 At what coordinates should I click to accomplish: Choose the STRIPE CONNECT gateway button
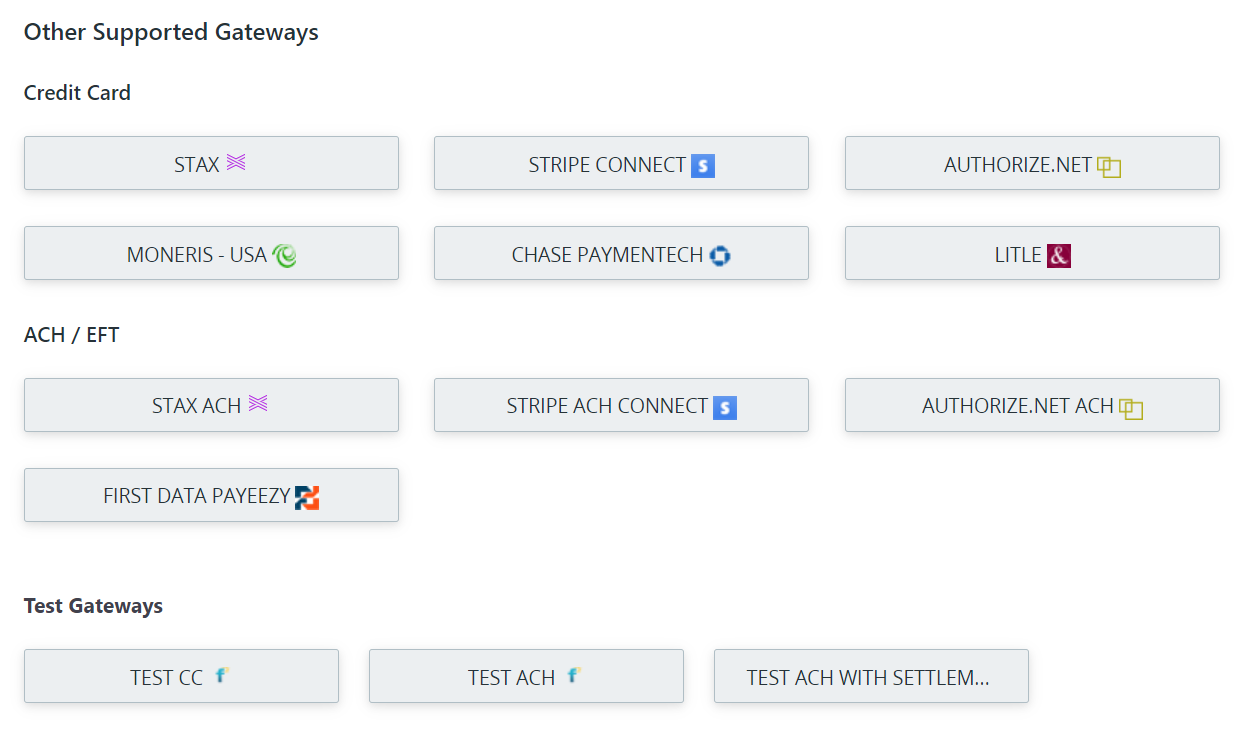point(621,163)
